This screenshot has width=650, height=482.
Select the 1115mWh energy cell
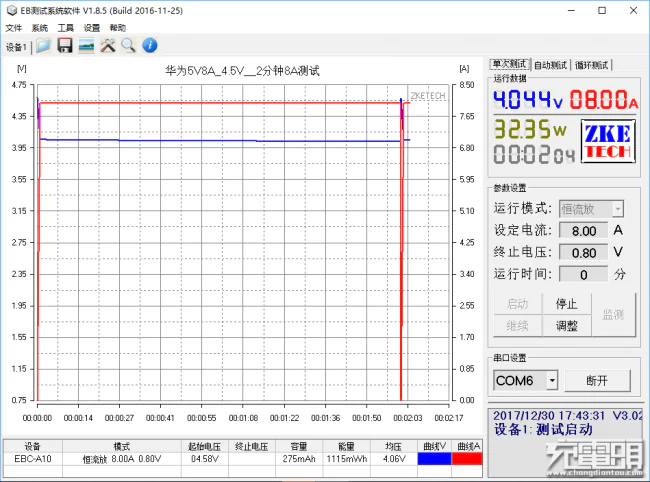coord(347,459)
